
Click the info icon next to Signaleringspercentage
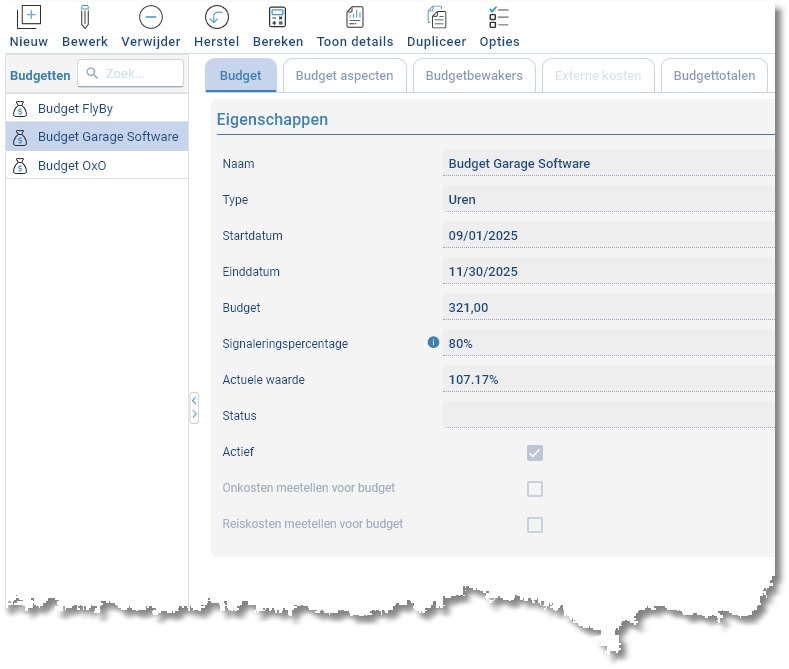coord(433,343)
